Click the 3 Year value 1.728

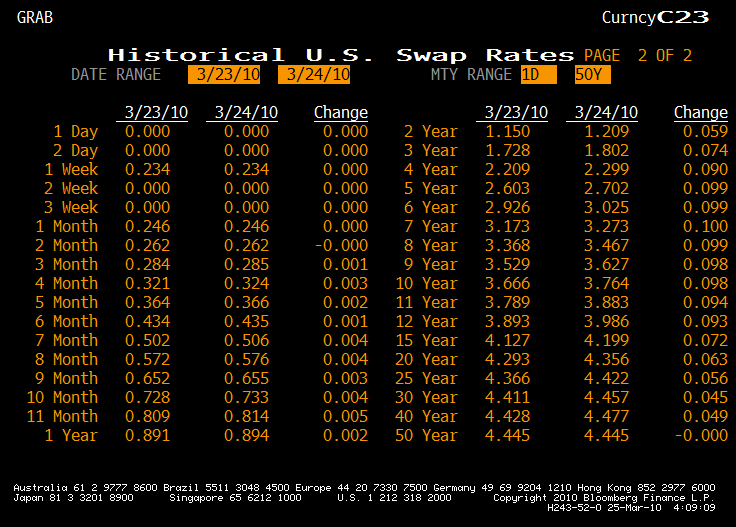[x=507, y=151]
